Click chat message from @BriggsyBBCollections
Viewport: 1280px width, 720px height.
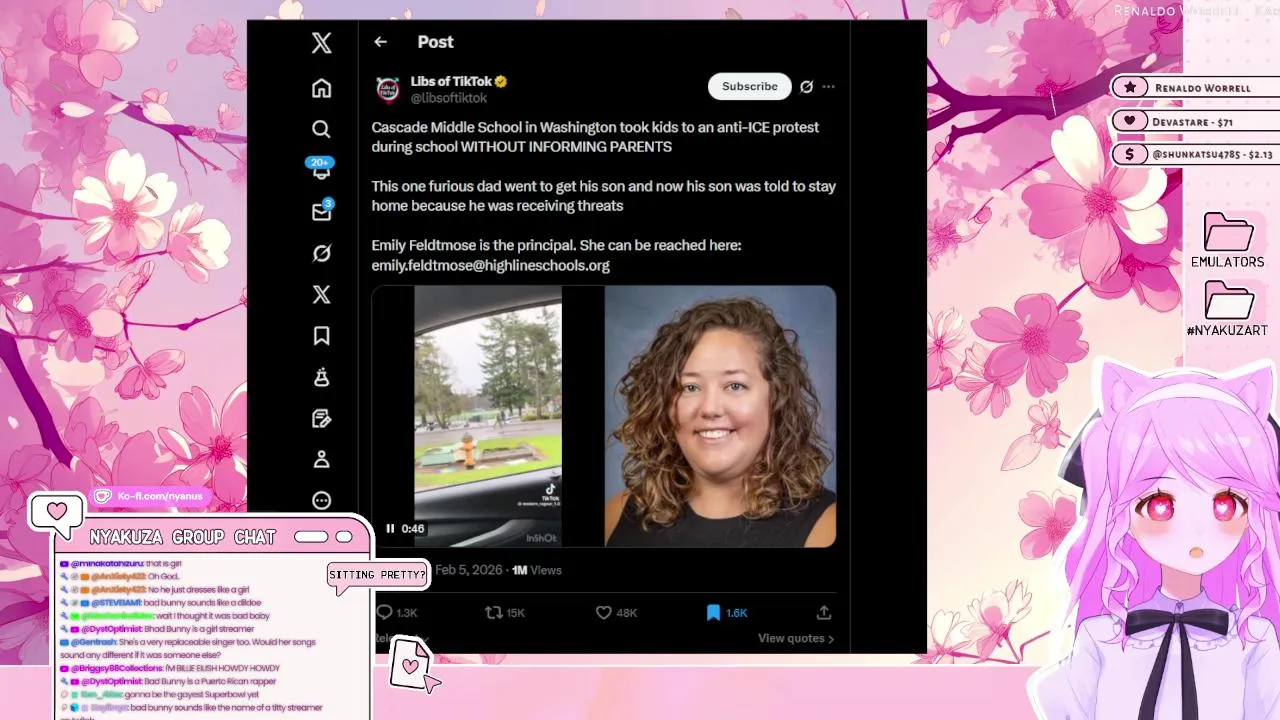pos(170,668)
